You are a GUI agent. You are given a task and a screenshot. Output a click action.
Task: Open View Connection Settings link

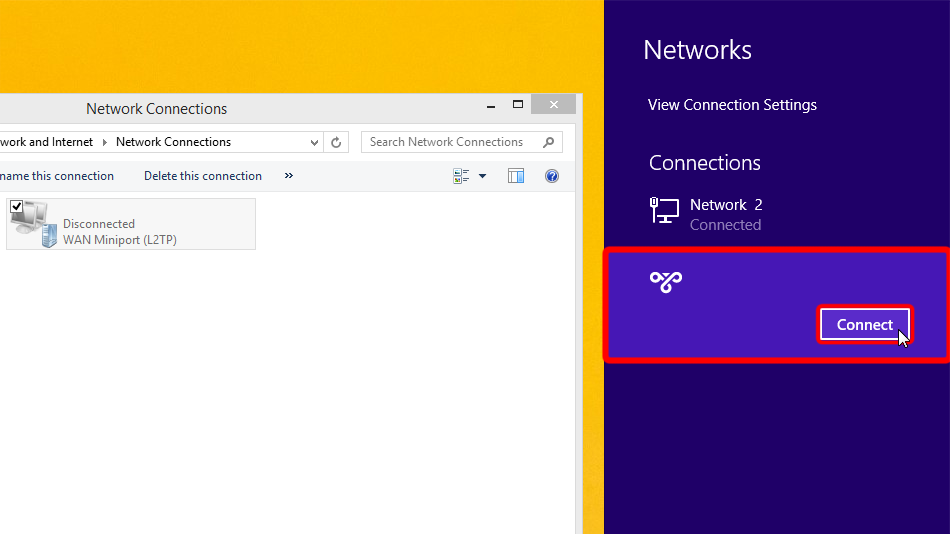click(732, 105)
